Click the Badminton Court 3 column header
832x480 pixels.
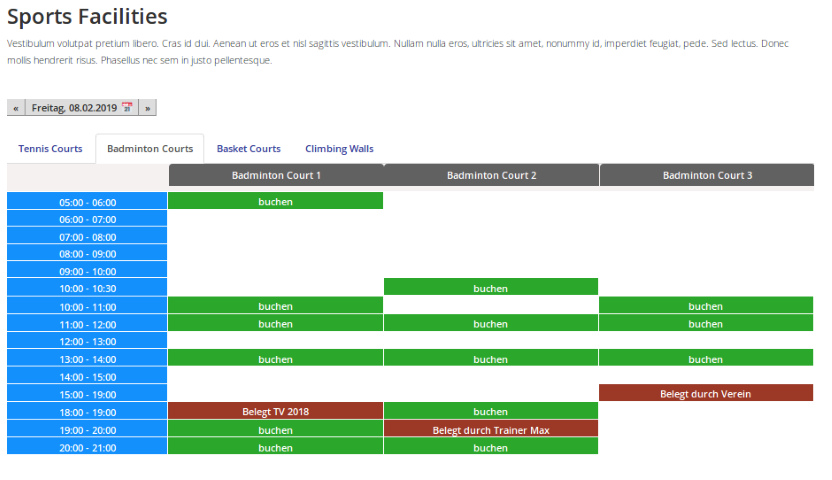(x=707, y=175)
